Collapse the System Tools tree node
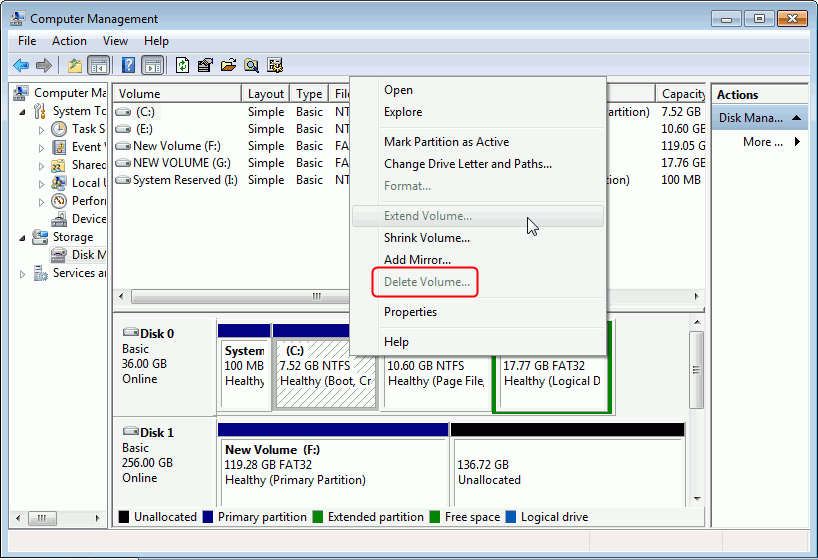 pyautogui.click(x=22, y=112)
